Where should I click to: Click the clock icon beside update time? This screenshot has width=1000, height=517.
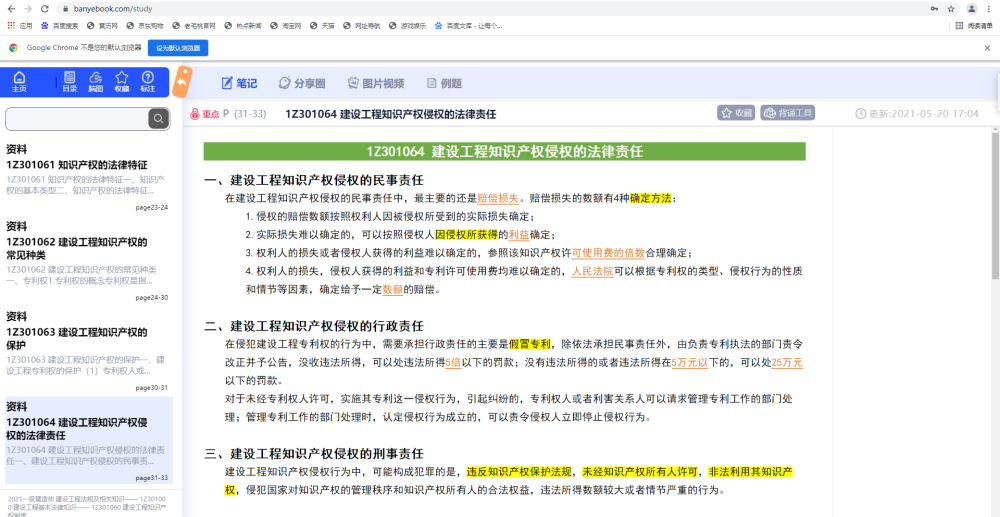coord(860,114)
